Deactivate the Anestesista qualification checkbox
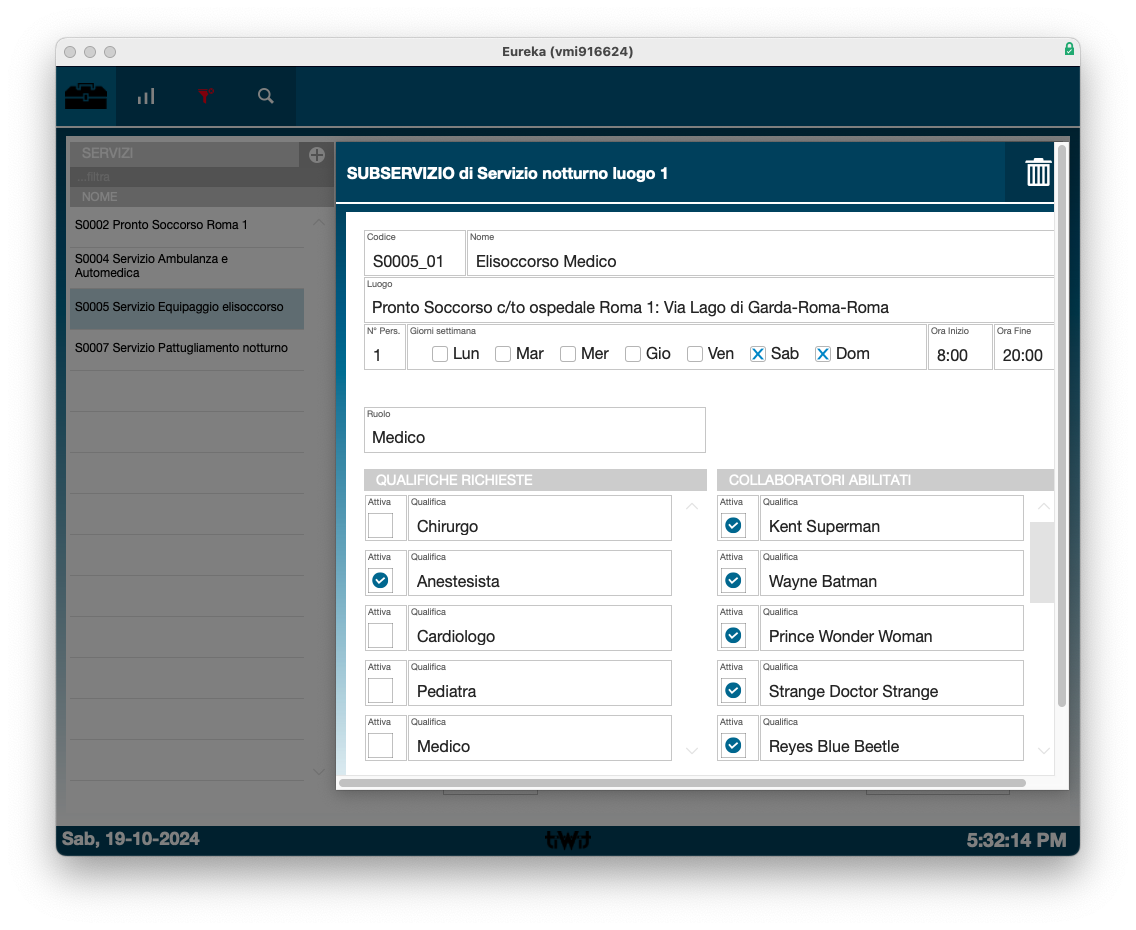This screenshot has height=930, width=1136. click(x=380, y=580)
